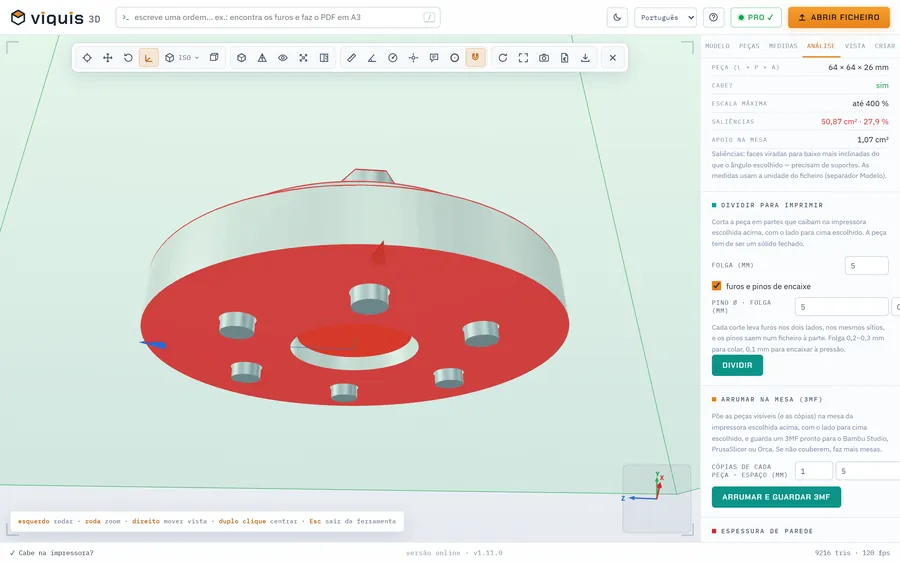Viewport: 900px width, 562px height.
Task: Click the '64 × 64 × 26 mm' value
Action: tap(858, 67)
